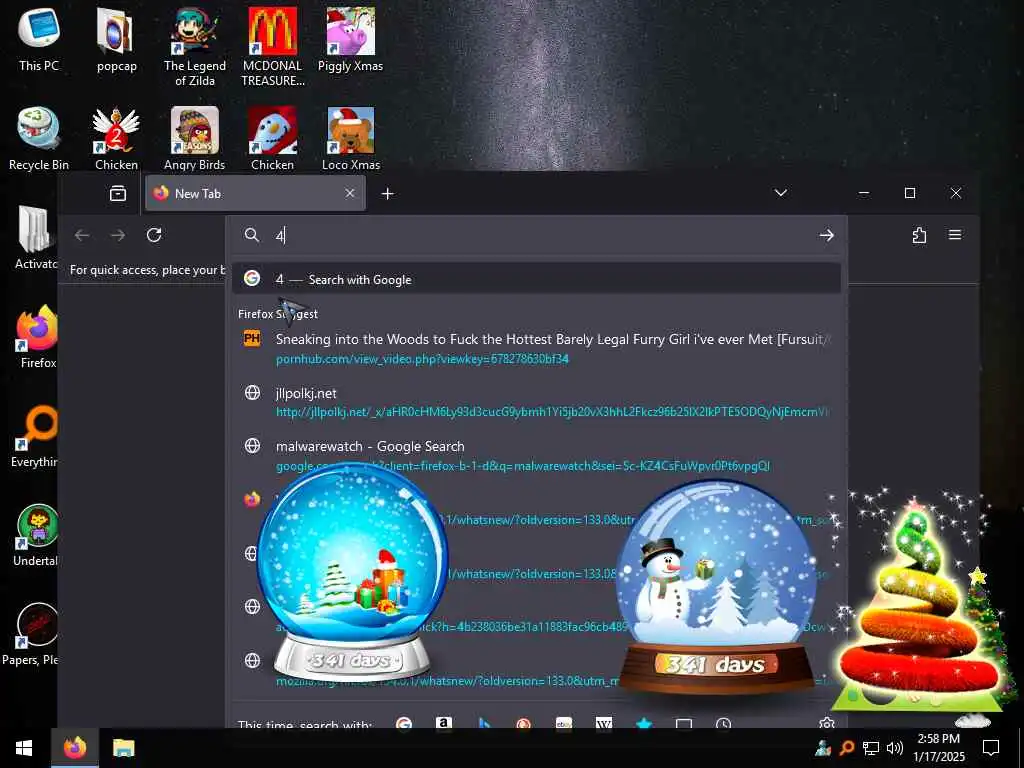Viewport: 1024px width, 768px height.
Task: Open Windows Start menu
Action: tap(24, 748)
